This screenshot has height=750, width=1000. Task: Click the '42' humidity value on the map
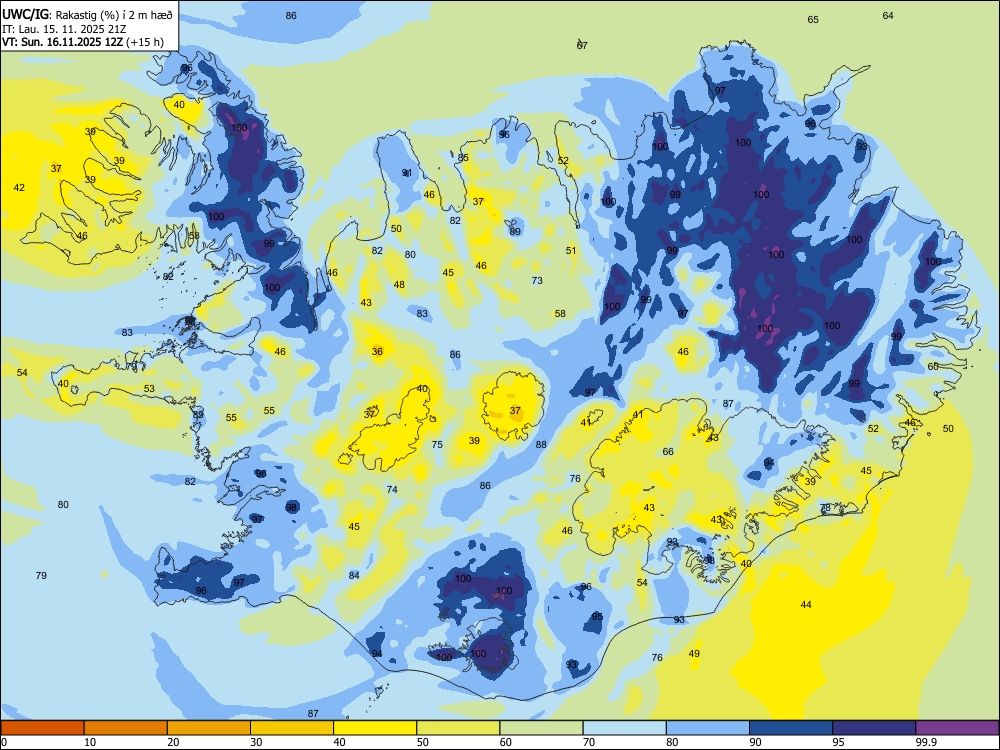click(19, 188)
